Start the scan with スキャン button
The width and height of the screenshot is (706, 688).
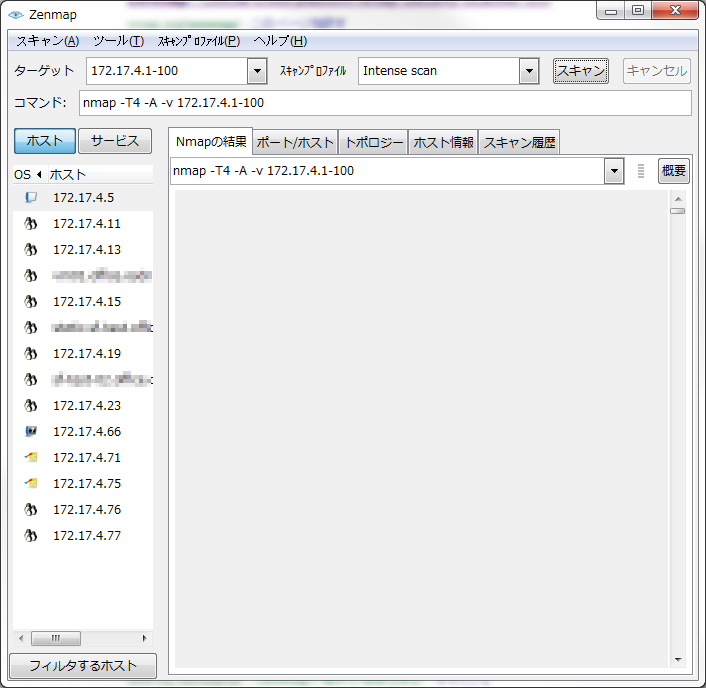pyautogui.click(x=581, y=71)
